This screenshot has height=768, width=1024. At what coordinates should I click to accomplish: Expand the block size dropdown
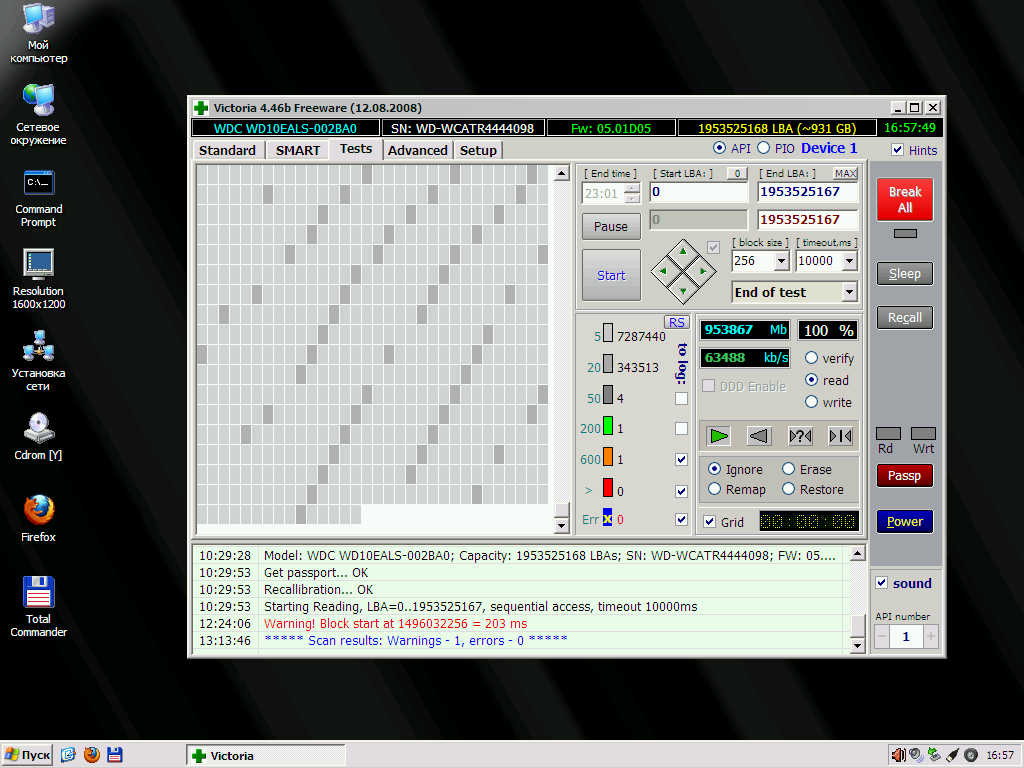(781, 261)
